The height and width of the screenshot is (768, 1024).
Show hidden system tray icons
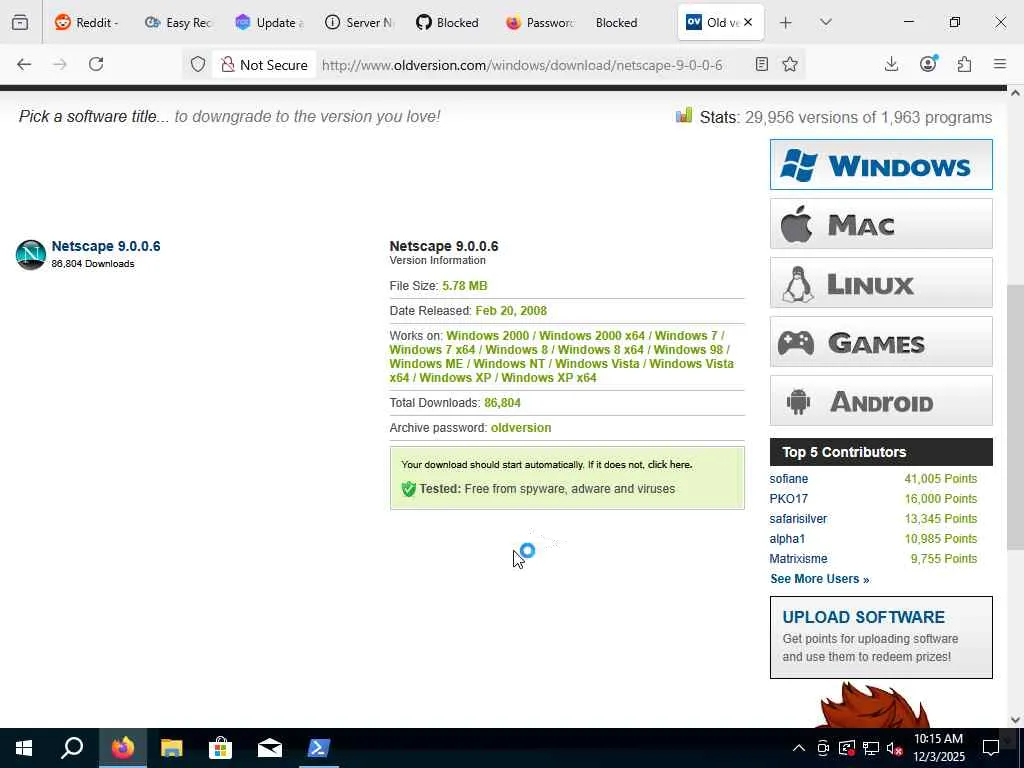(799, 748)
